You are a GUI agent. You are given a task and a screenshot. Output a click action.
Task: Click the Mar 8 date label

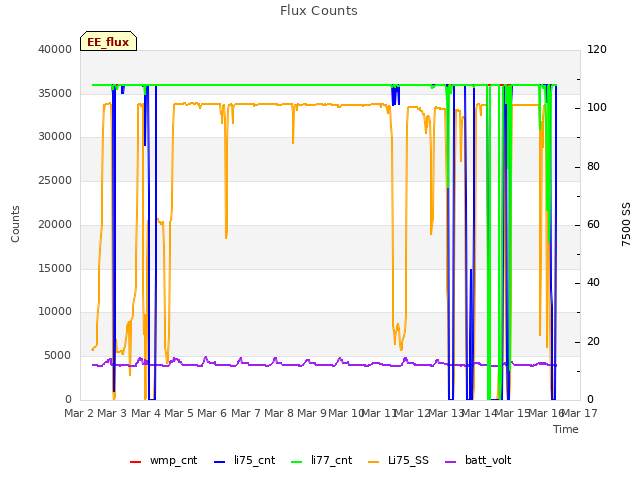tap(279, 413)
